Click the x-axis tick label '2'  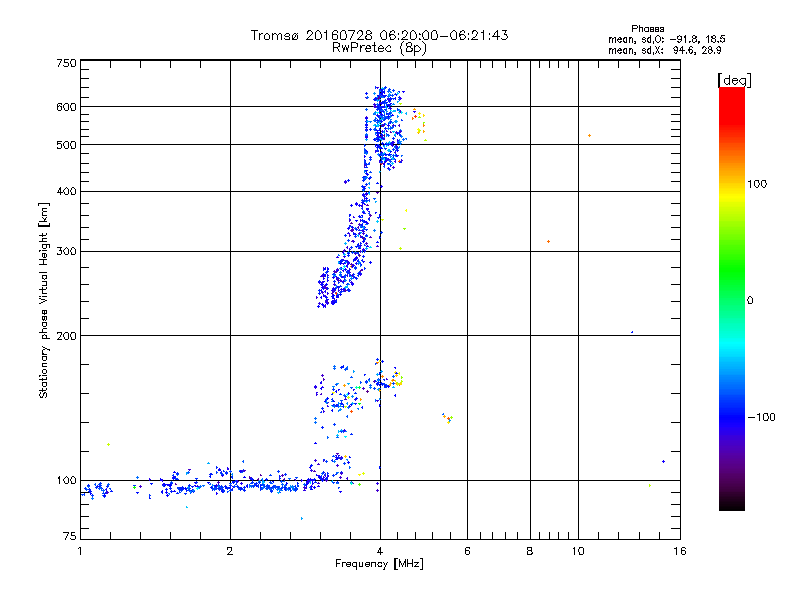pos(230,551)
